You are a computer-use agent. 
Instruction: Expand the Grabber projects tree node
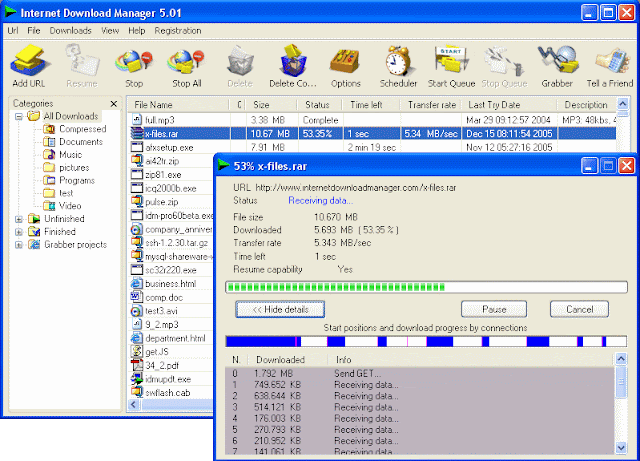coord(19,245)
